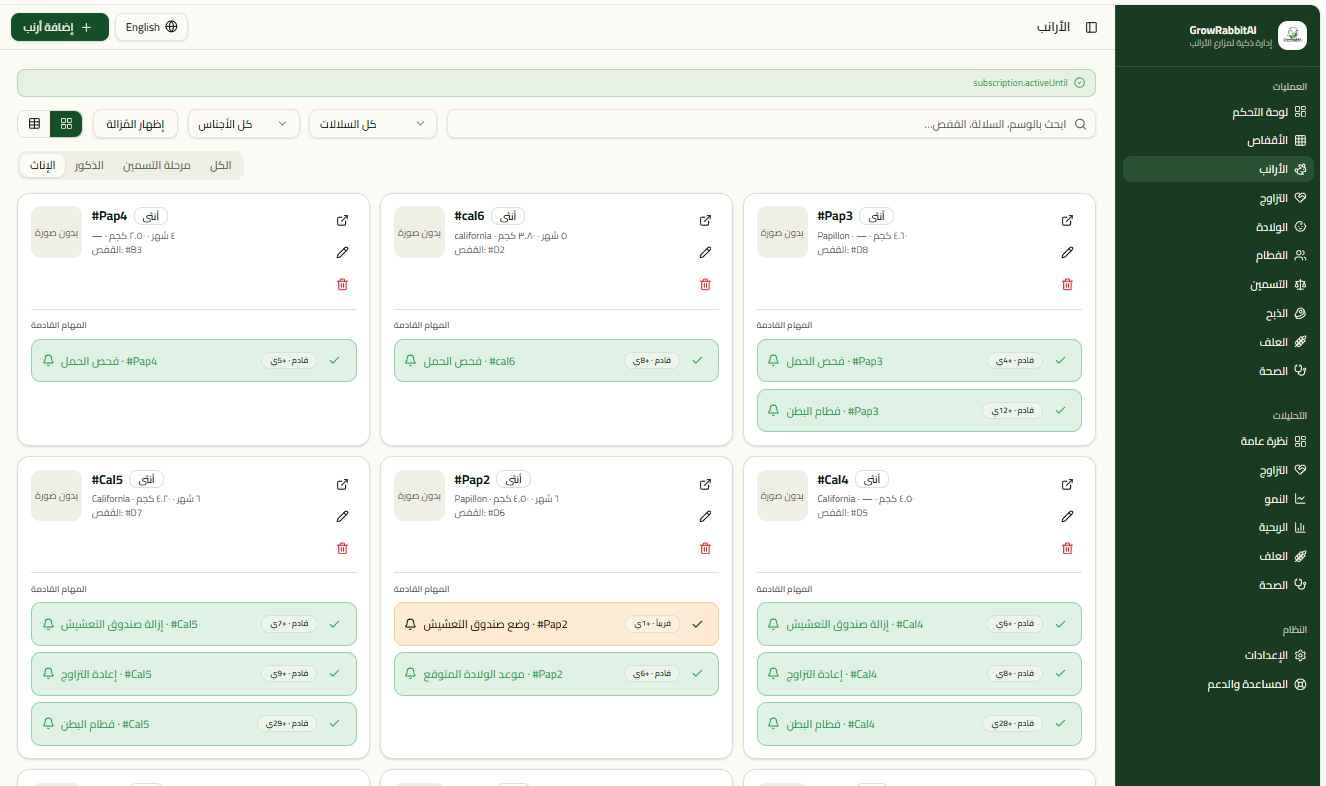This screenshot has height=786, width=1326.
Task: Click the subscription.activeUntil banner
Action: (x=556, y=83)
